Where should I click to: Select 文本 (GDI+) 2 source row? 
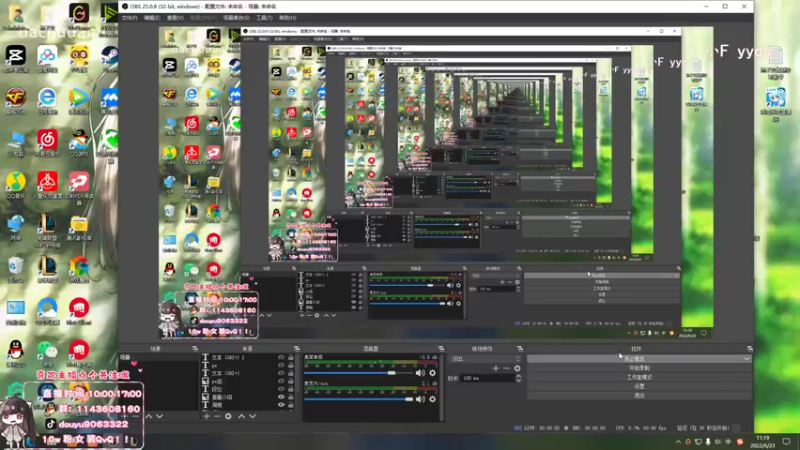(x=249, y=358)
